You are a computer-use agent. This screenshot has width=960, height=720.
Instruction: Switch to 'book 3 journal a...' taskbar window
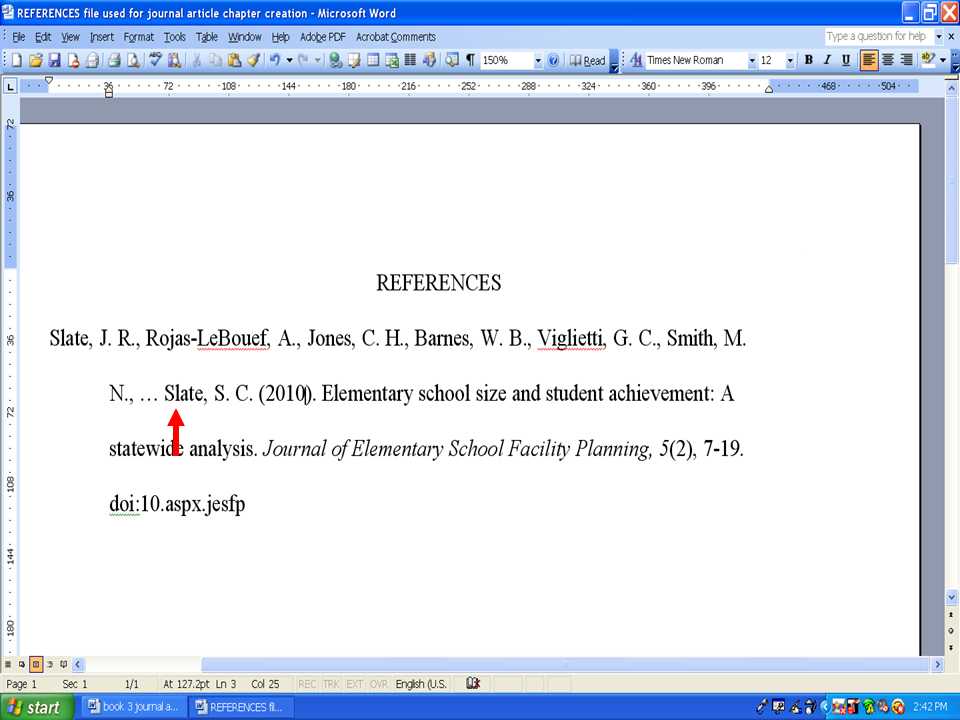133,707
